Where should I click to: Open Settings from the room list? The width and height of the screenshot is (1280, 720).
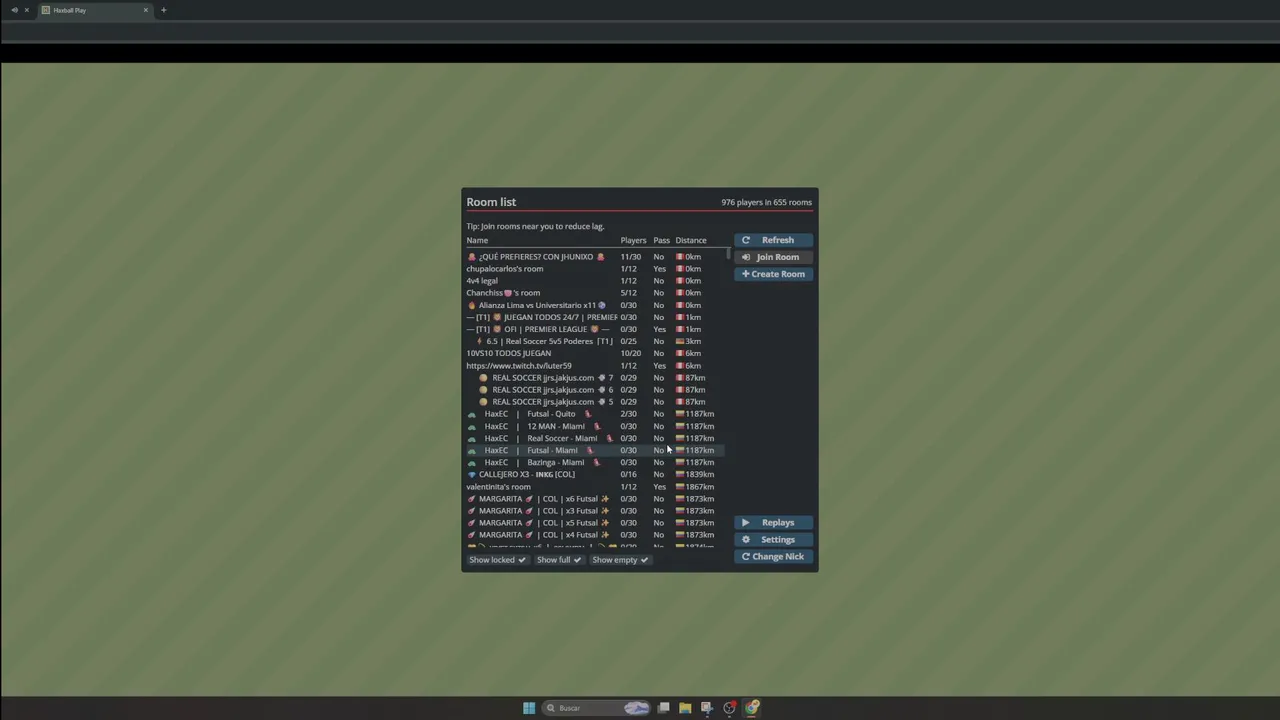coord(773,540)
